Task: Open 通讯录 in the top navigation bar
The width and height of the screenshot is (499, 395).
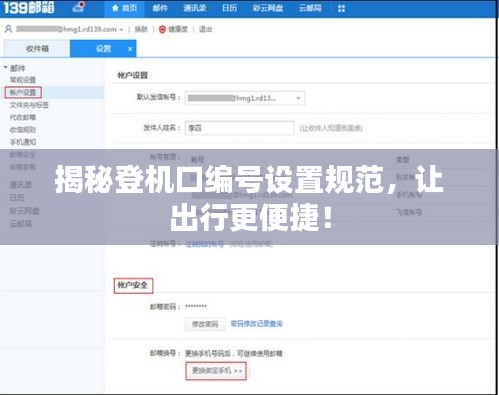Action: [195, 8]
